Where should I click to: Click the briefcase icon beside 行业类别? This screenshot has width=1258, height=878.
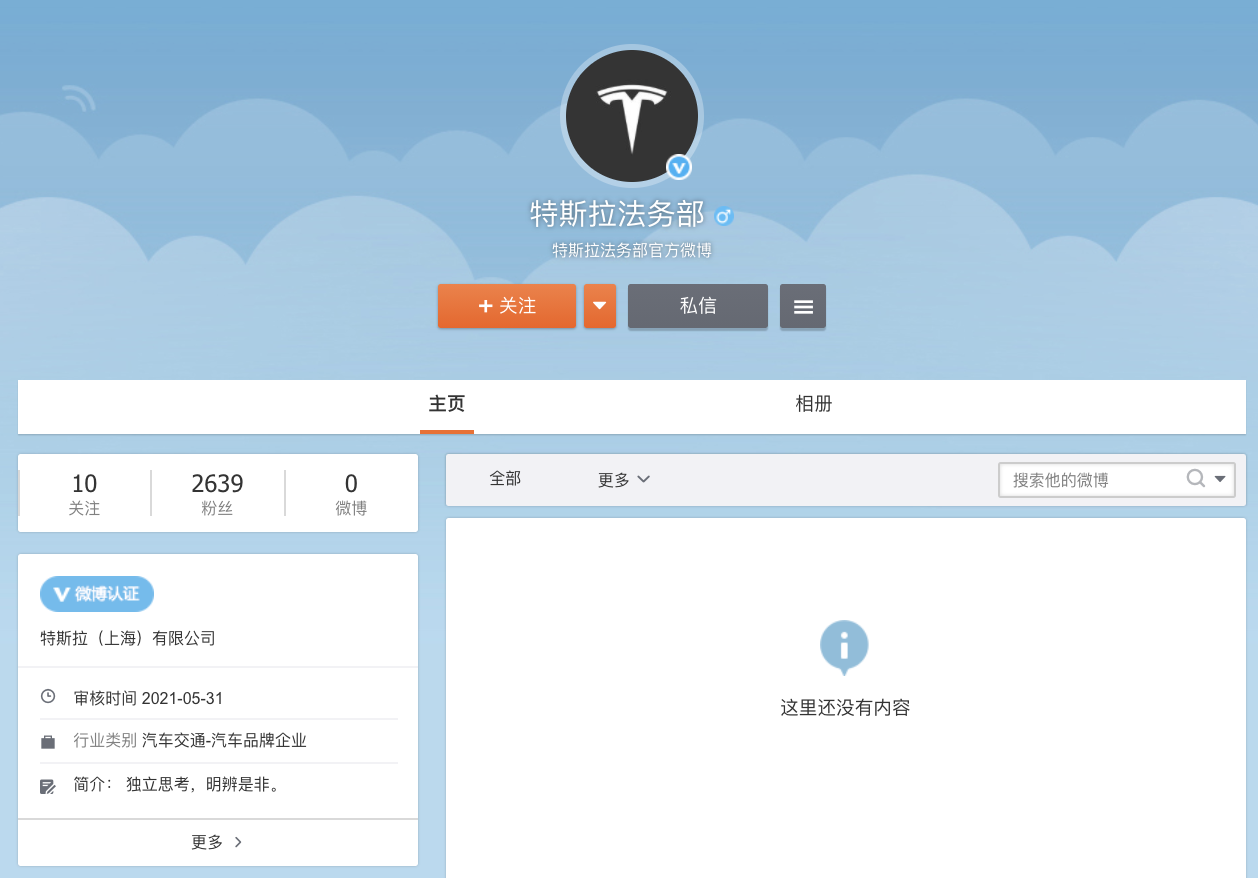[x=48, y=742]
